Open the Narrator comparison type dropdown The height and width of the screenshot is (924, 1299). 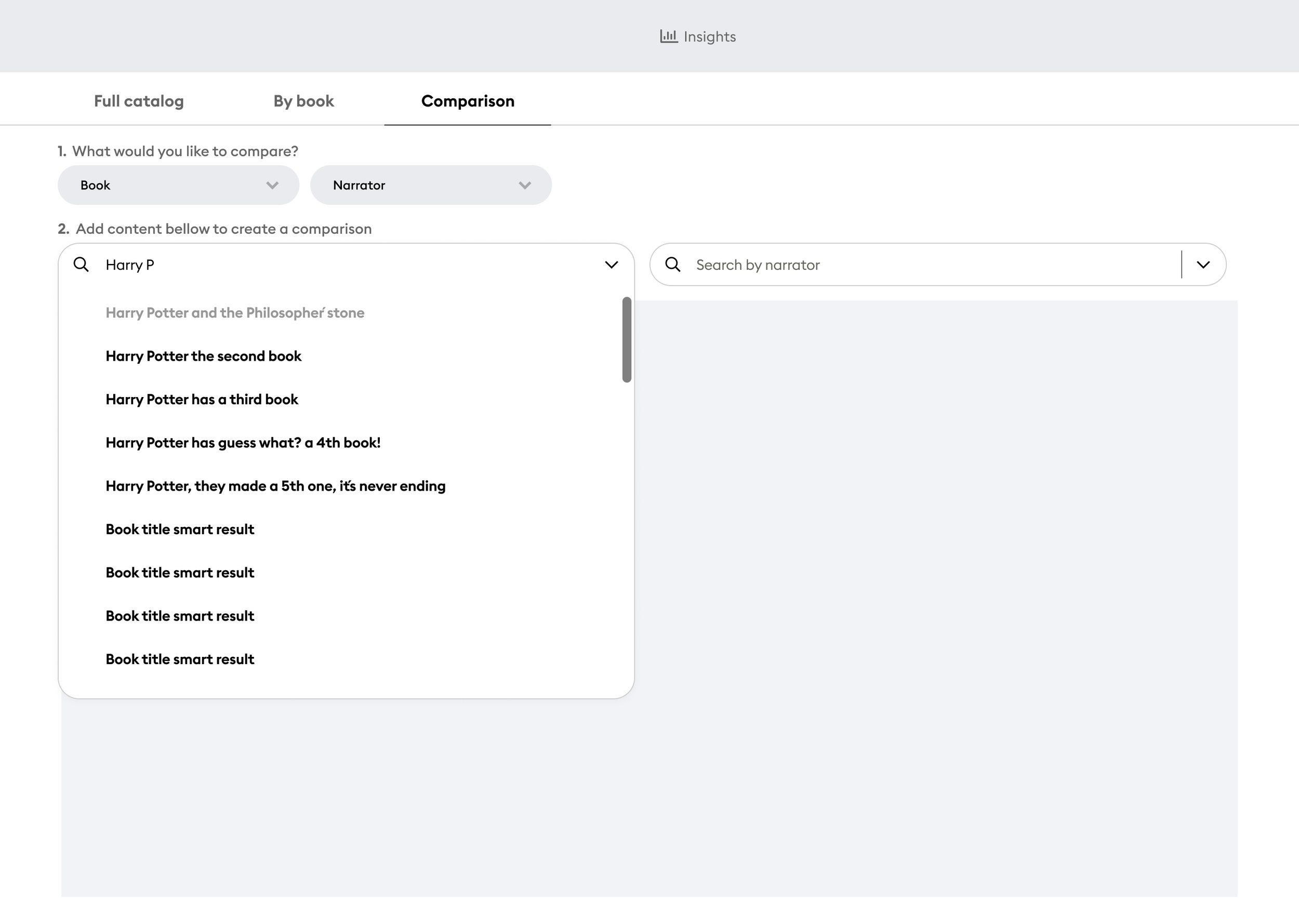point(431,186)
